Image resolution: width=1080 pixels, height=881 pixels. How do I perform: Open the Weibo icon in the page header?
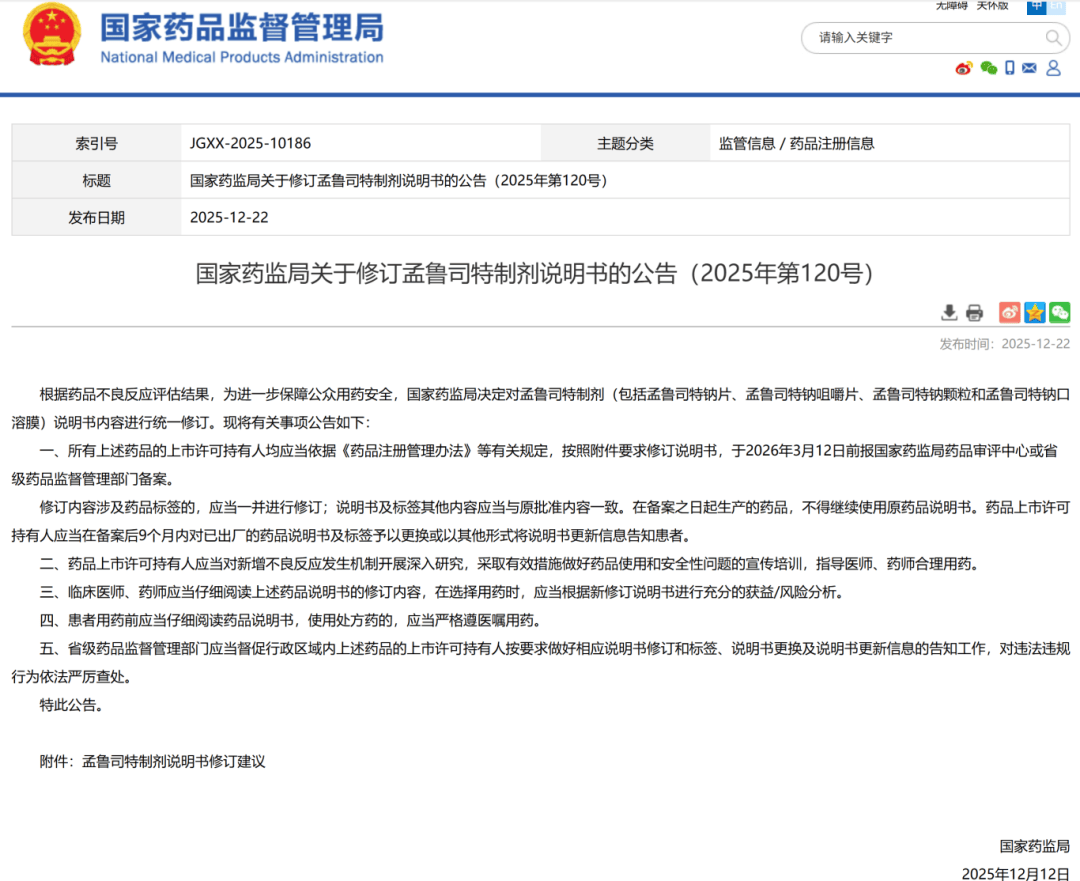click(963, 68)
